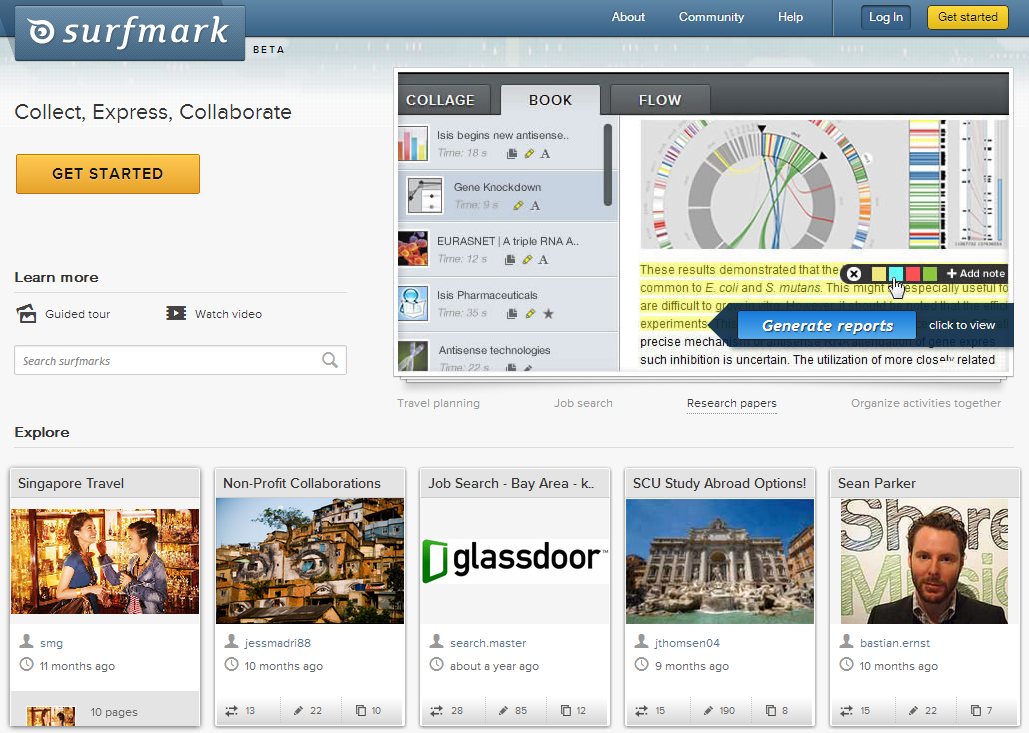Click pages icon on Job Search card

tap(566, 711)
